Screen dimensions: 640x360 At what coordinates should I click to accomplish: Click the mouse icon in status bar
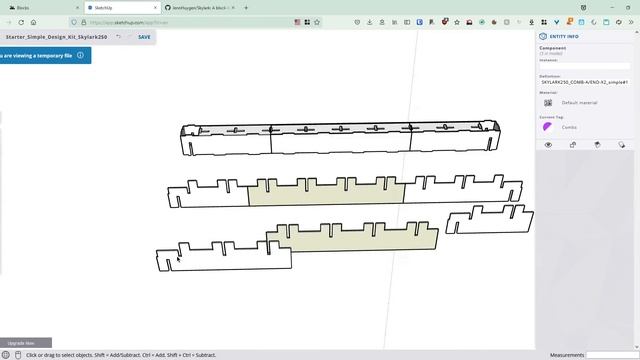(18, 355)
